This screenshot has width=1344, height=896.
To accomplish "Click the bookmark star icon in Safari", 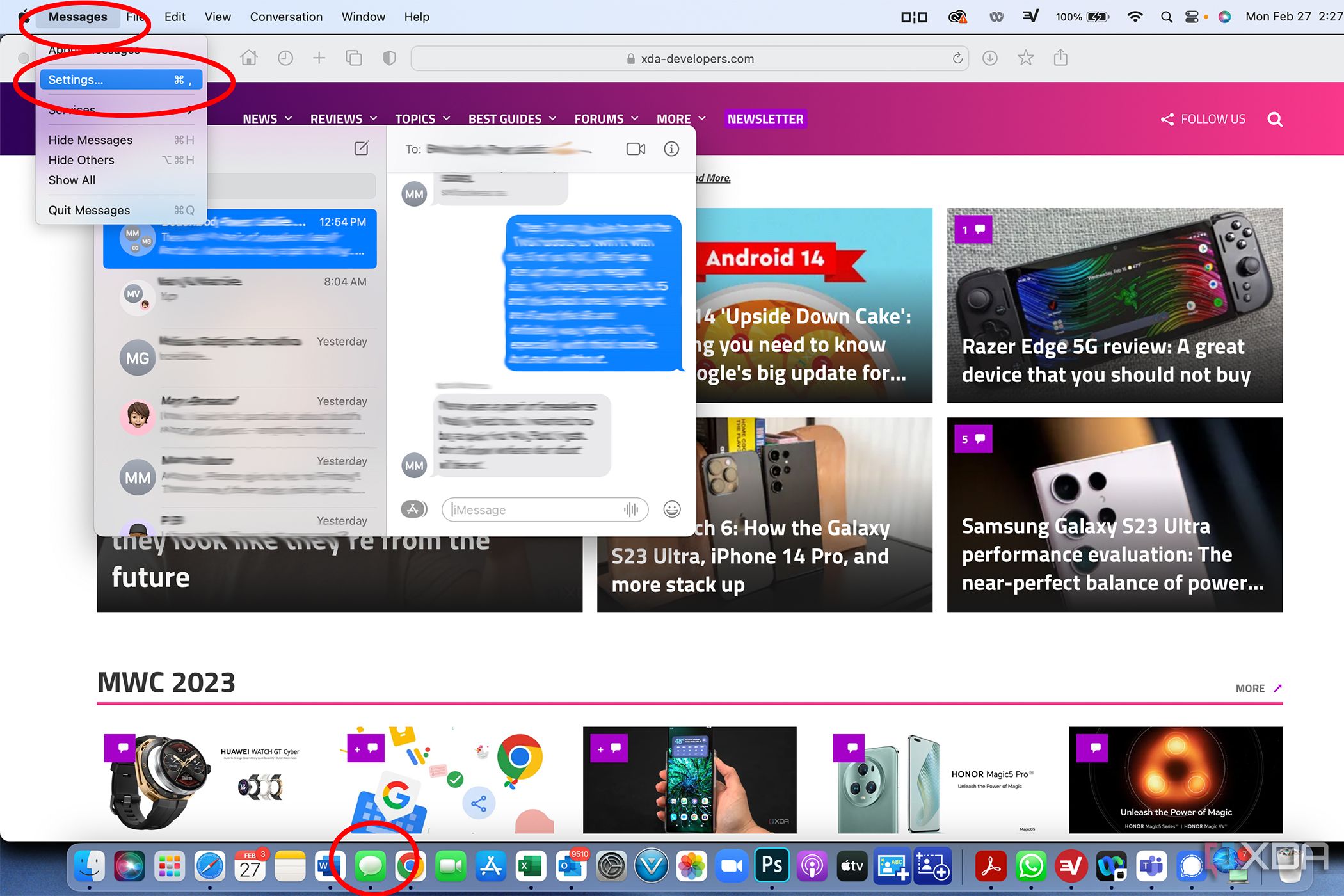I will coord(1026,58).
